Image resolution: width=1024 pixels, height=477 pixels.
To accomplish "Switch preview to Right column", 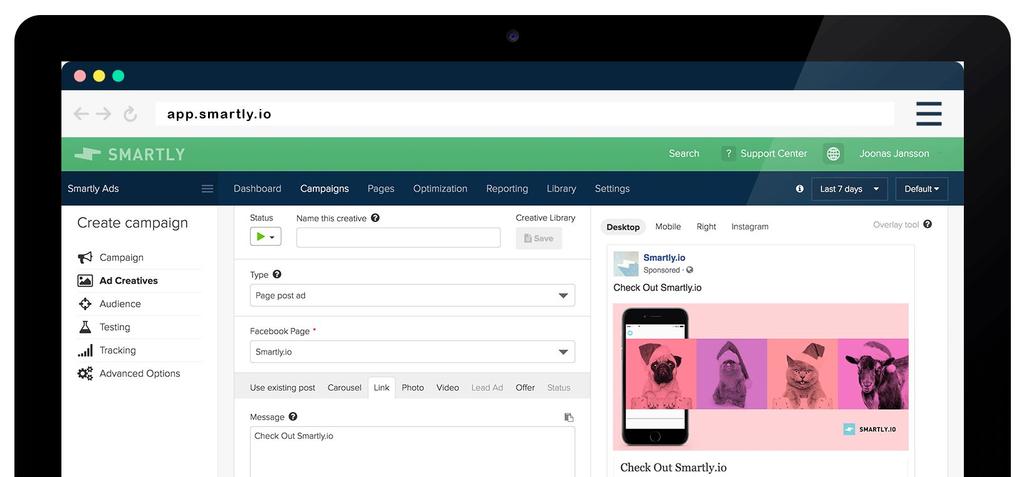I will pyautogui.click(x=706, y=227).
